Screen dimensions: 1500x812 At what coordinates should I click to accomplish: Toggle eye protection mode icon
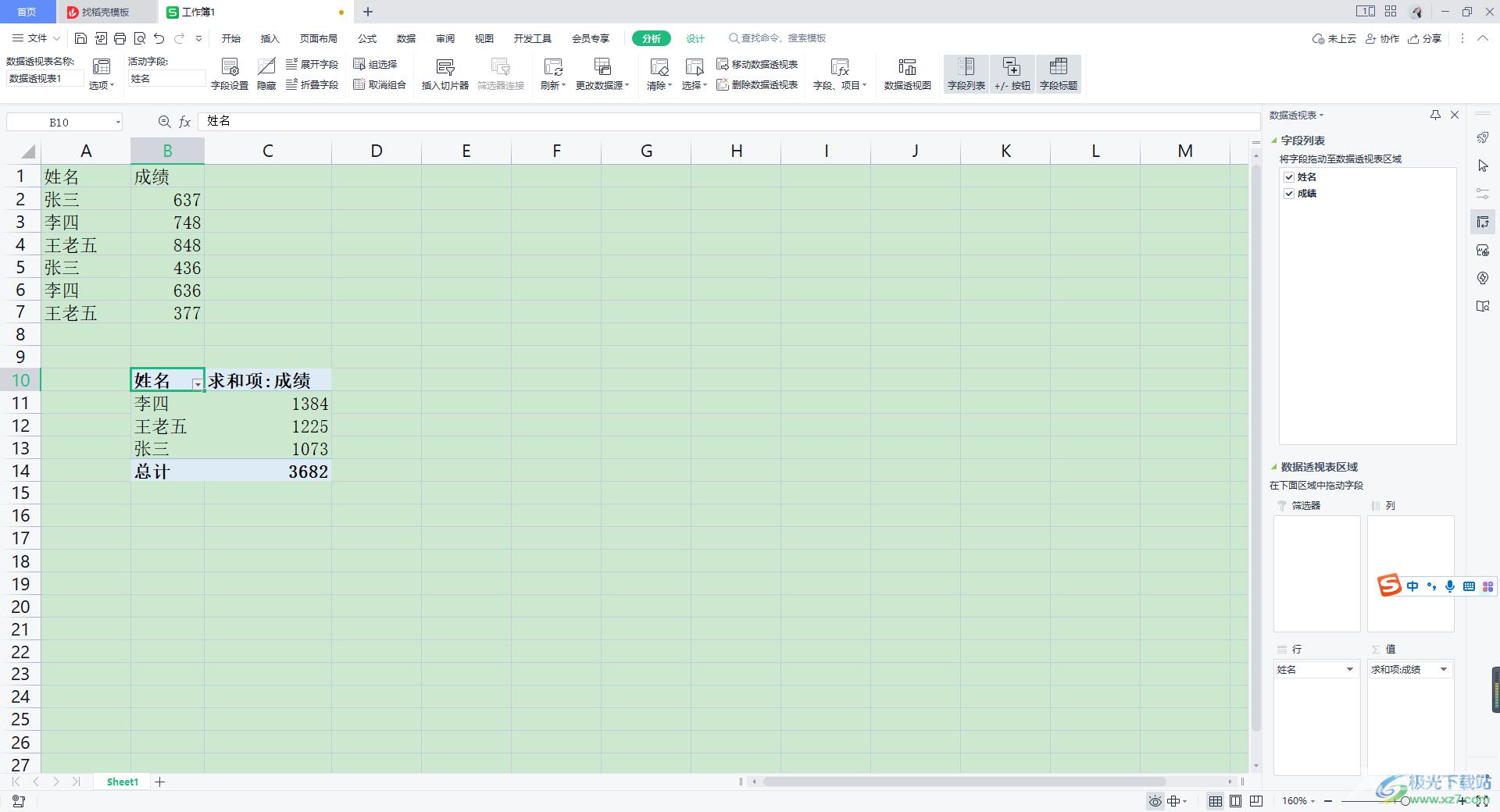(1155, 801)
